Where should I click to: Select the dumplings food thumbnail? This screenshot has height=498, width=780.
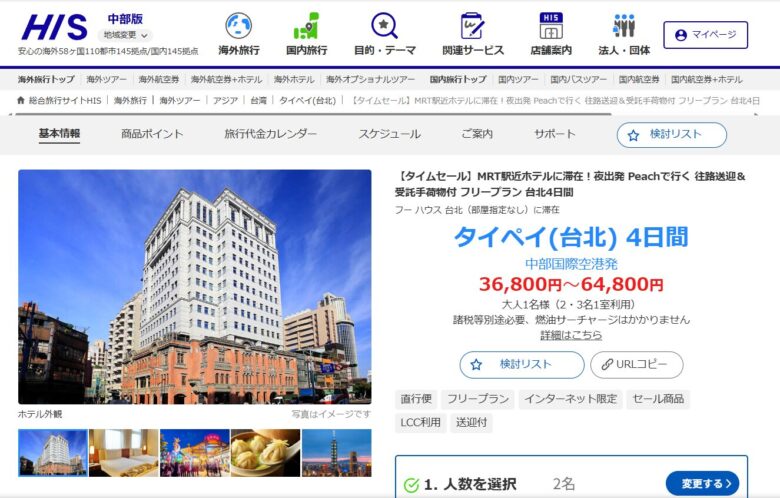[265, 453]
